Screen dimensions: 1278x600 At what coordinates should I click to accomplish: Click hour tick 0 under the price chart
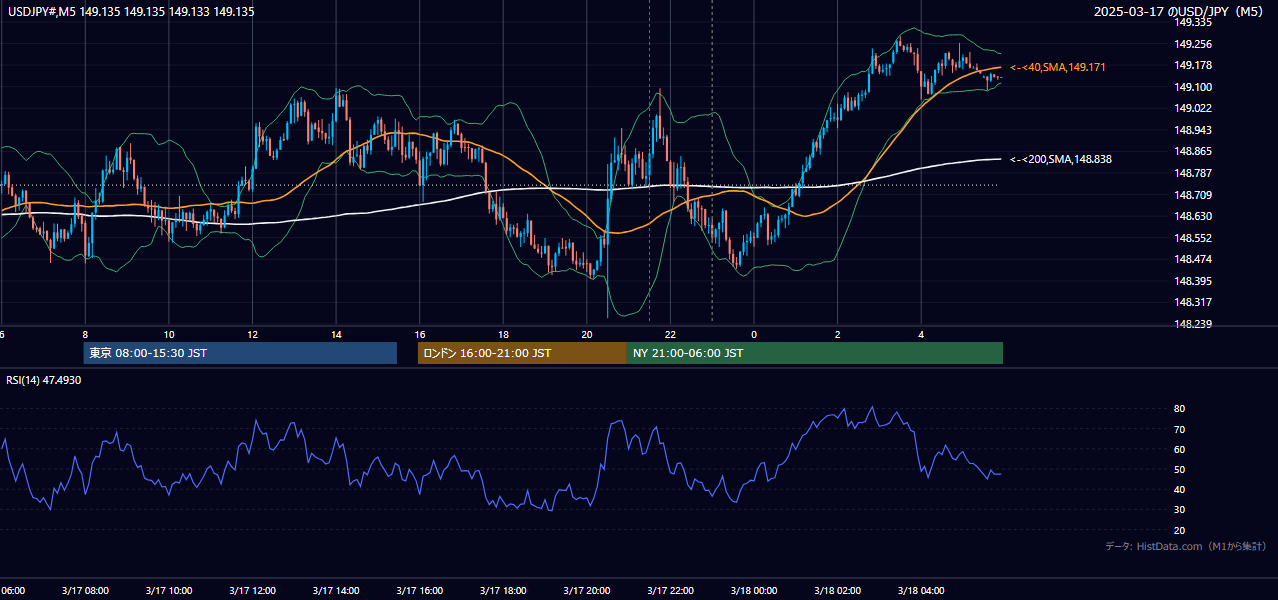754,334
